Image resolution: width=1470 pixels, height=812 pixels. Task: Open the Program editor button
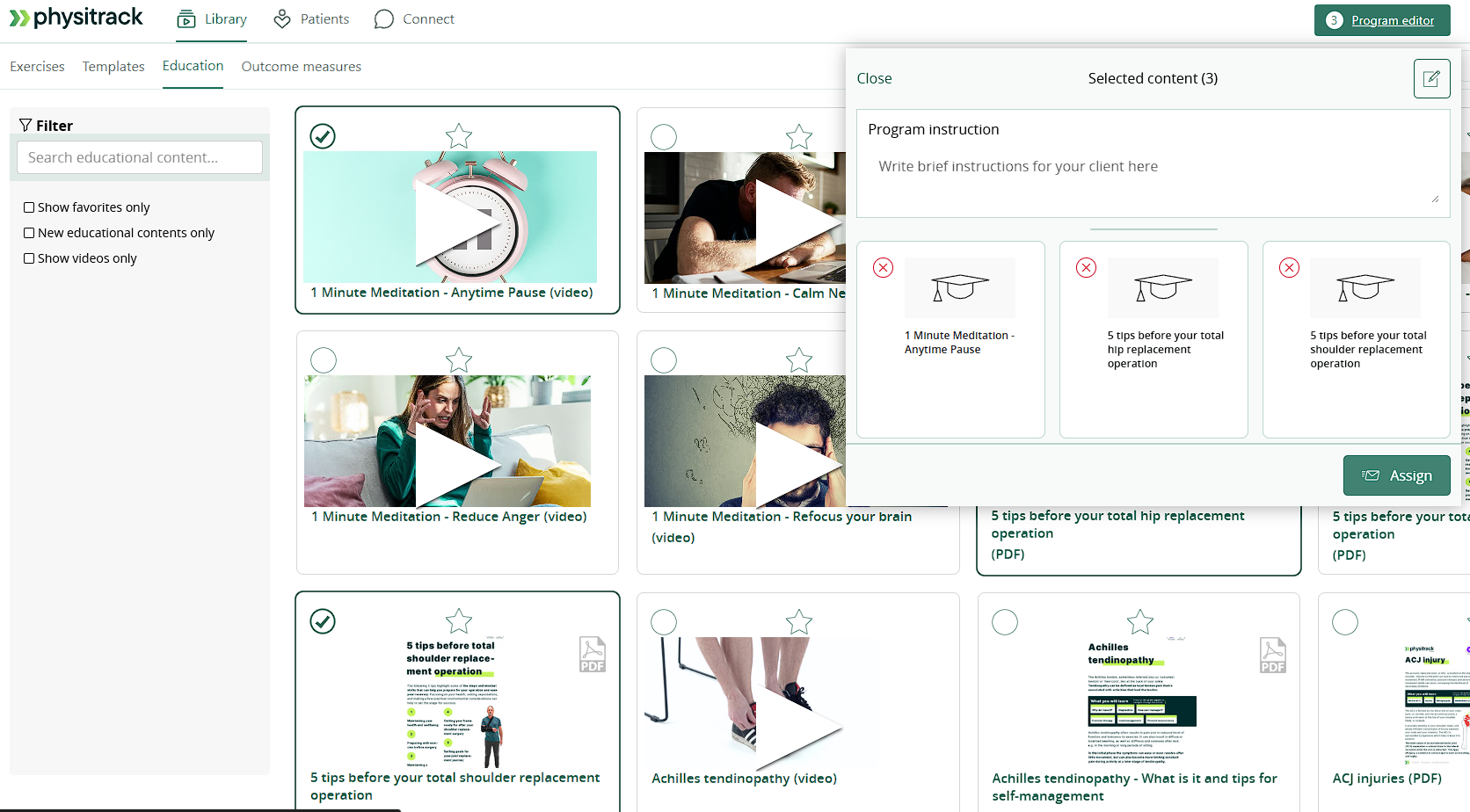point(1381,20)
